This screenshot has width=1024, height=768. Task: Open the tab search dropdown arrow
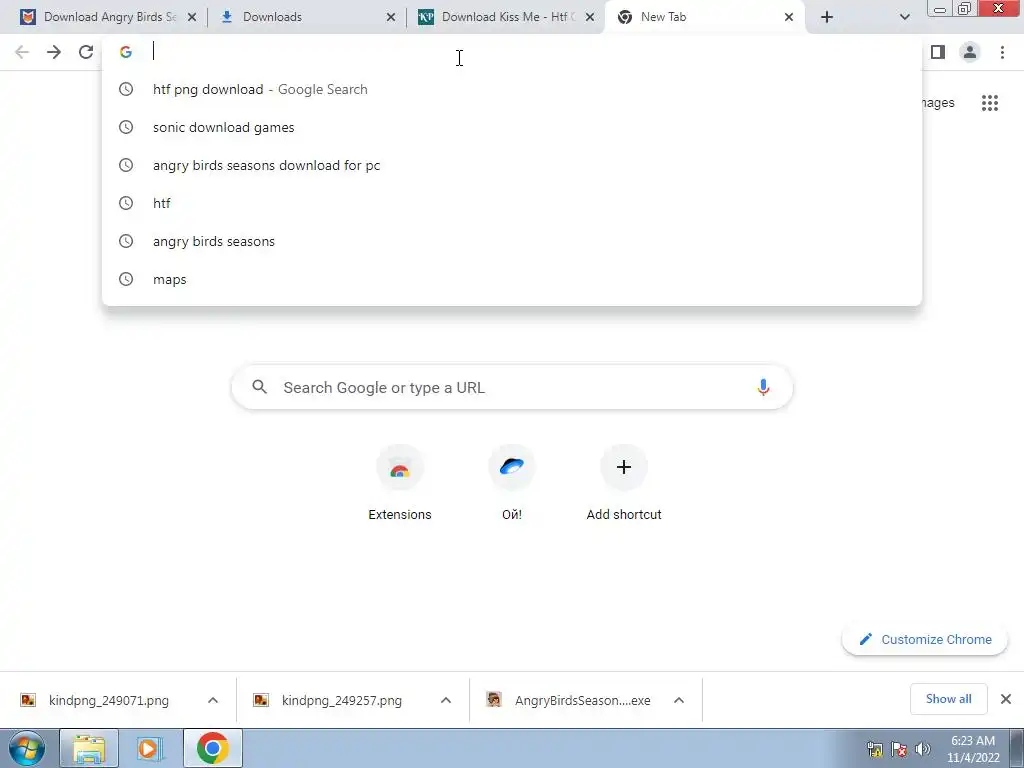[x=904, y=17]
